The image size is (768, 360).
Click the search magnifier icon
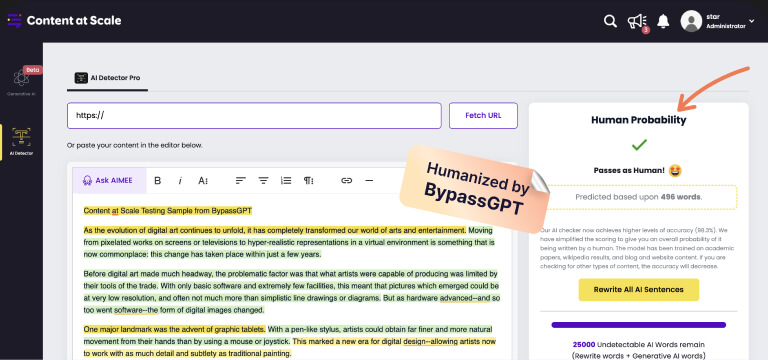pos(610,21)
